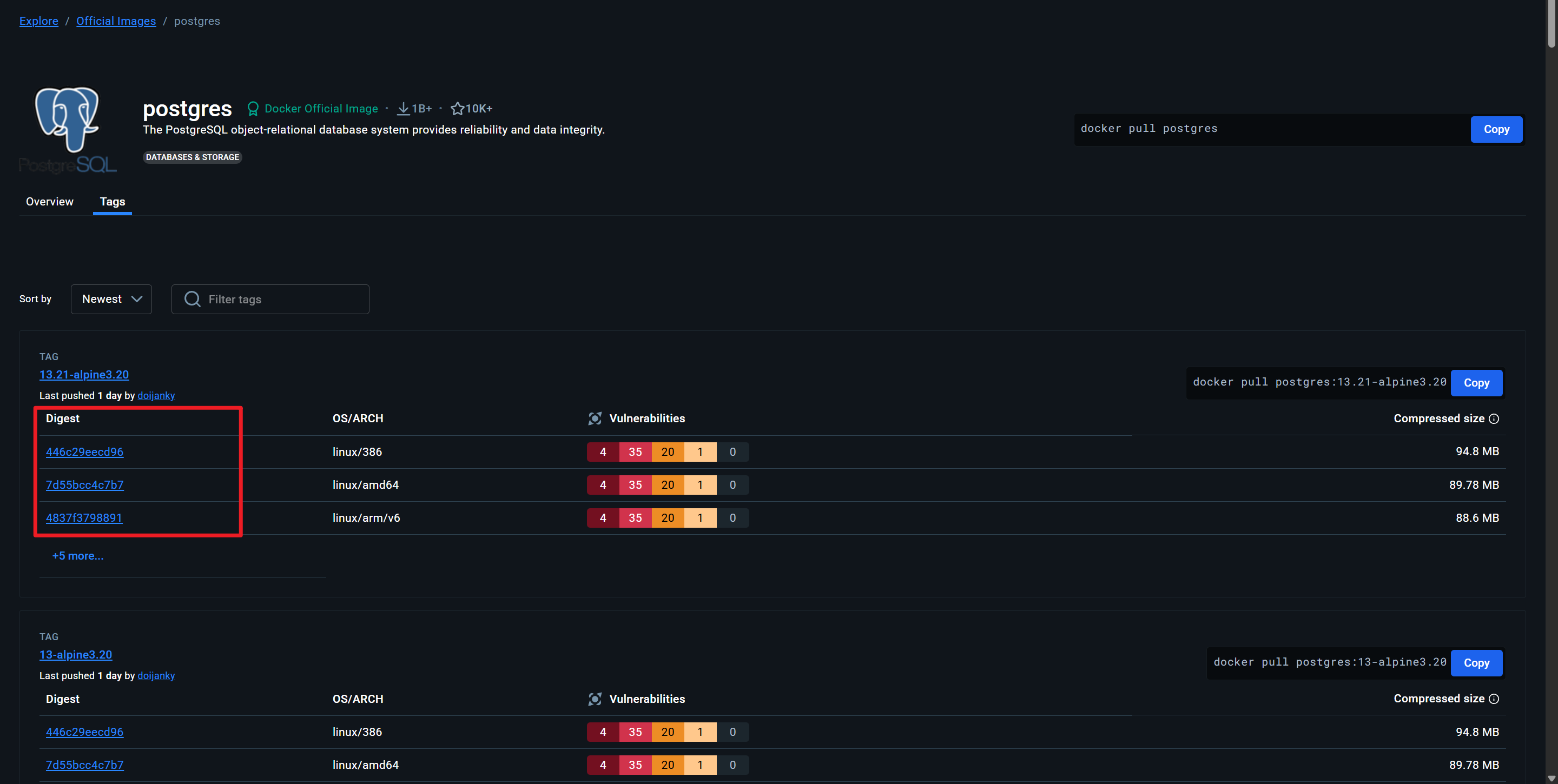Click low count 1 on linux/386 row of 13.21-alpine3.20

(x=701, y=452)
